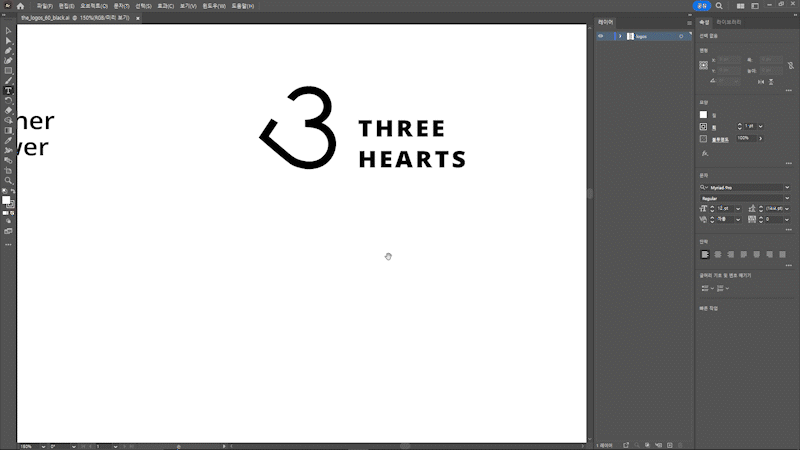
Task: Select the Curvature tool
Action: click(8, 61)
